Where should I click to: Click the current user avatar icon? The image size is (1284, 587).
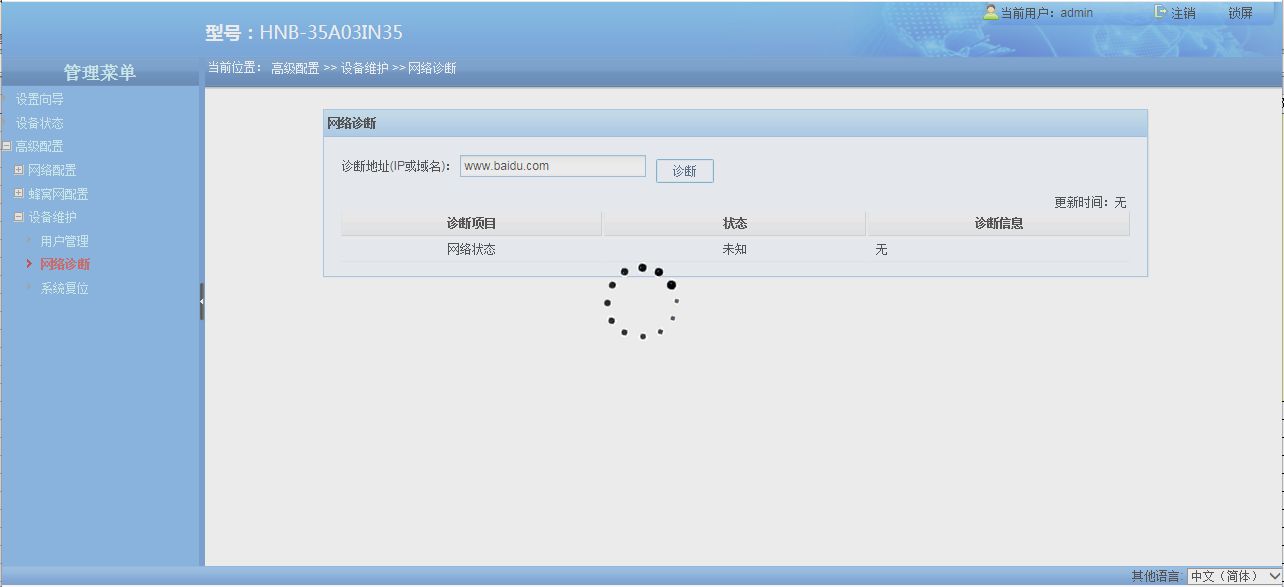tap(990, 13)
